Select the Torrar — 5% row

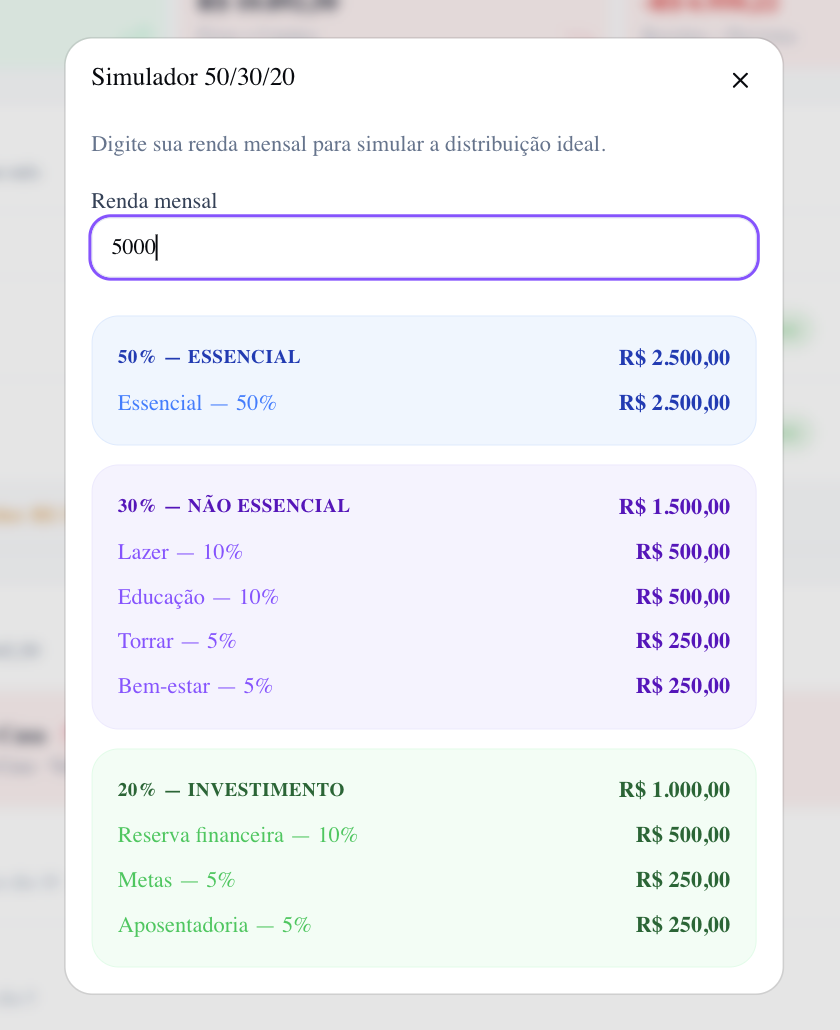pos(424,641)
